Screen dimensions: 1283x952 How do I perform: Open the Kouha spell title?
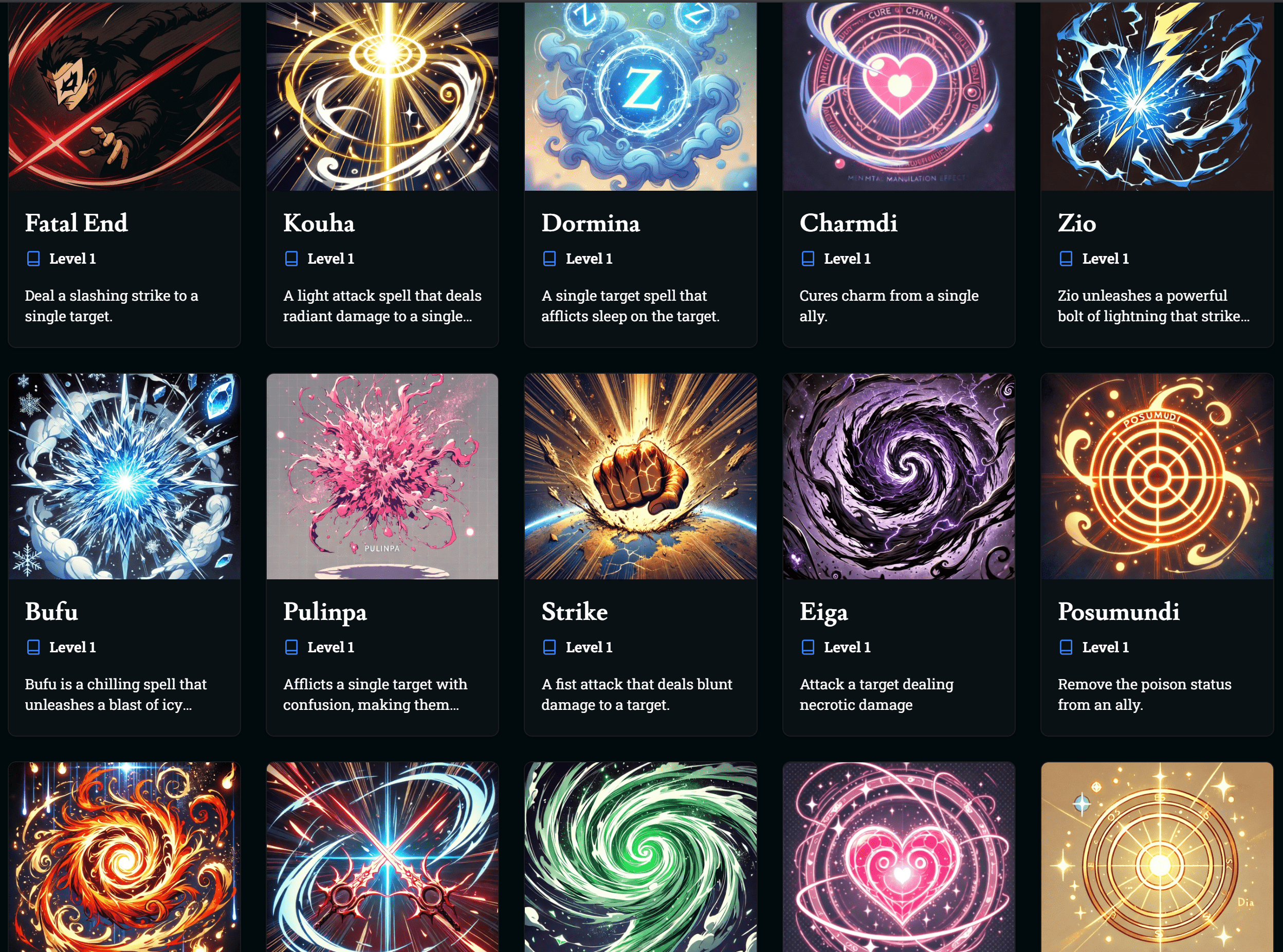(319, 224)
